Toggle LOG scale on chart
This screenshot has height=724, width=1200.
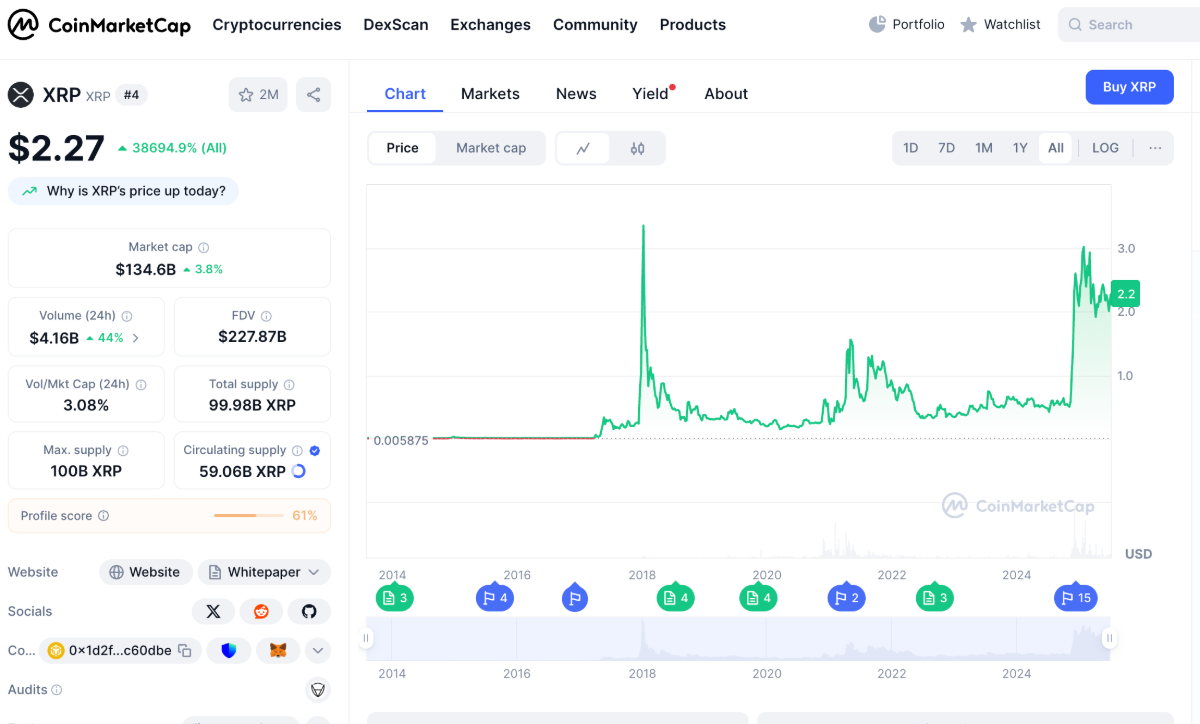tap(1105, 148)
